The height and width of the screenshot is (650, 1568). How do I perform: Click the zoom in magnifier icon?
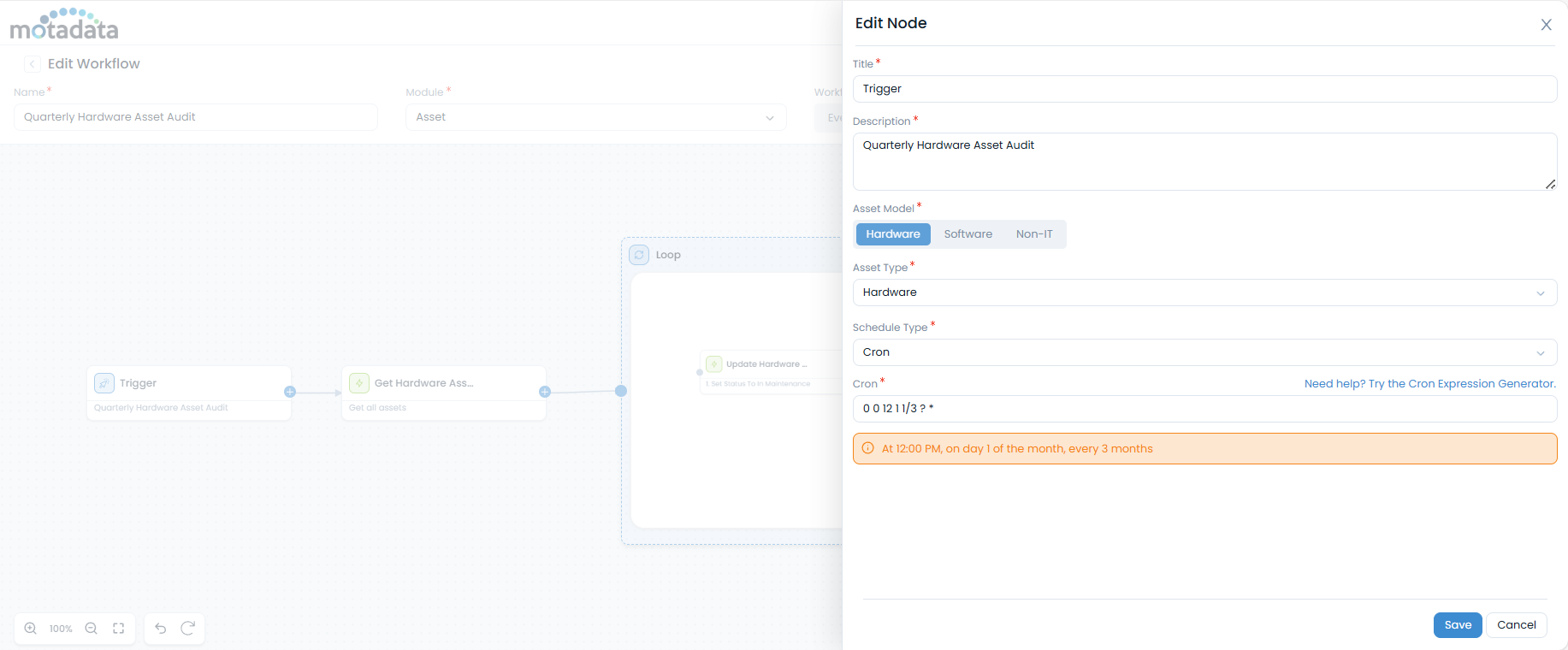coord(31,629)
